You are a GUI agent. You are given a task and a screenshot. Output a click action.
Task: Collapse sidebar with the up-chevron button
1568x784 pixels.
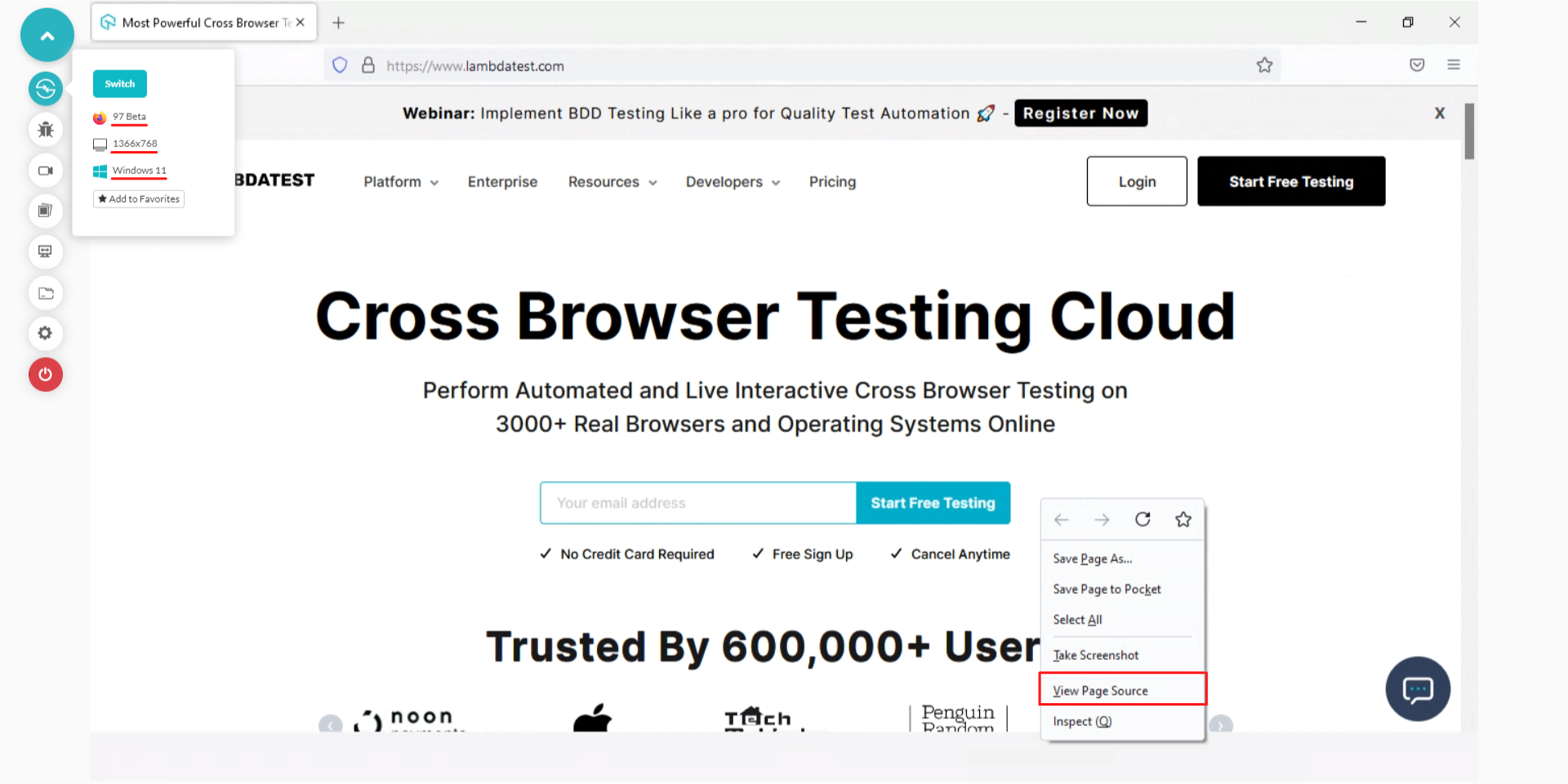[47, 35]
